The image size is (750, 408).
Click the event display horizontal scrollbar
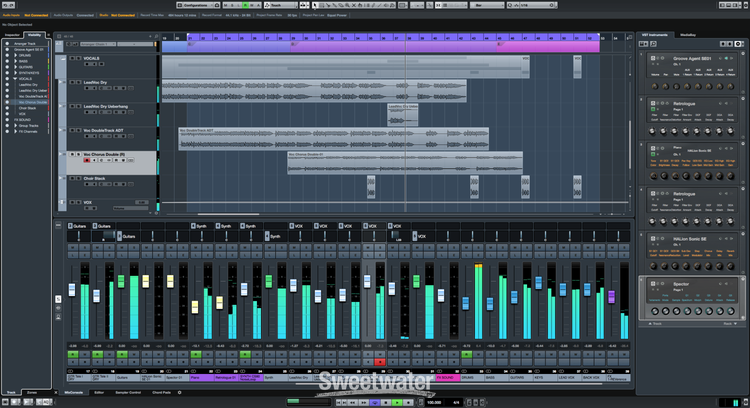coord(229,214)
